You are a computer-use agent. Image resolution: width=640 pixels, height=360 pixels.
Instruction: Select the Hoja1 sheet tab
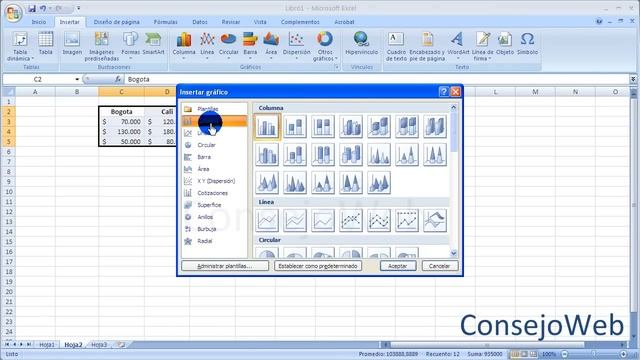(x=47, y=344)
